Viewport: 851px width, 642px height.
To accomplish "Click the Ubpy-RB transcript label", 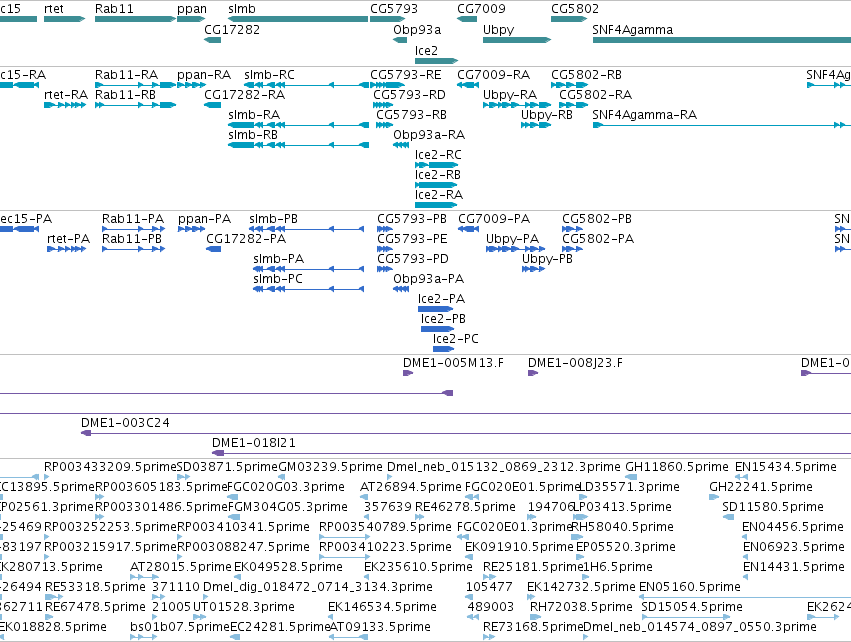I will click(x=547, y=115).
